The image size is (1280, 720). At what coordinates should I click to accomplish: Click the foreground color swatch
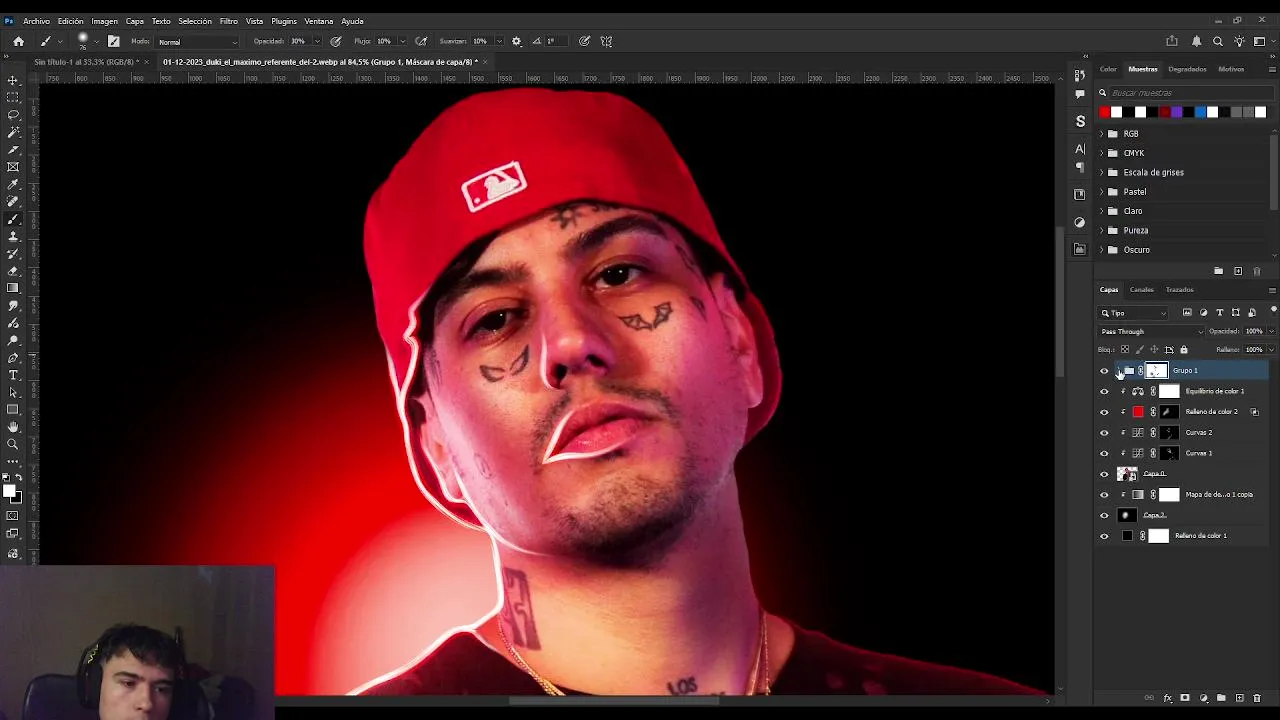(x=9, y=489)
